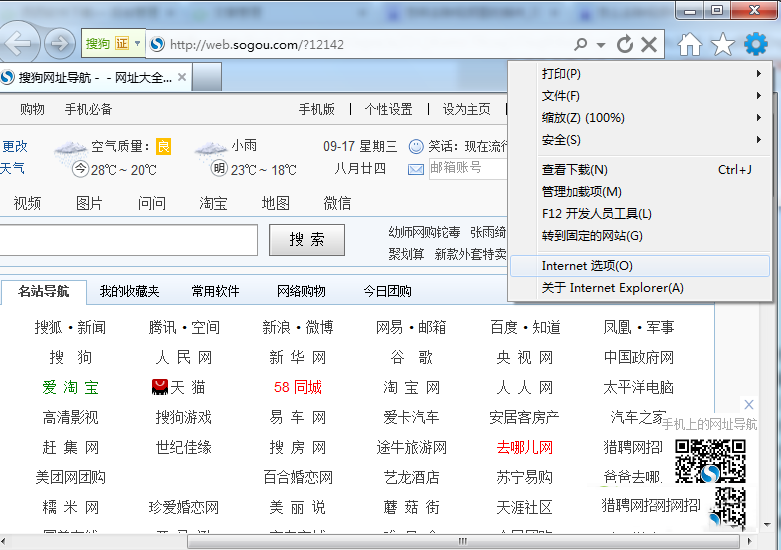Select the 地图 search category
The height and width of the screenshot is (550, 781).
[x=275, y=203]
